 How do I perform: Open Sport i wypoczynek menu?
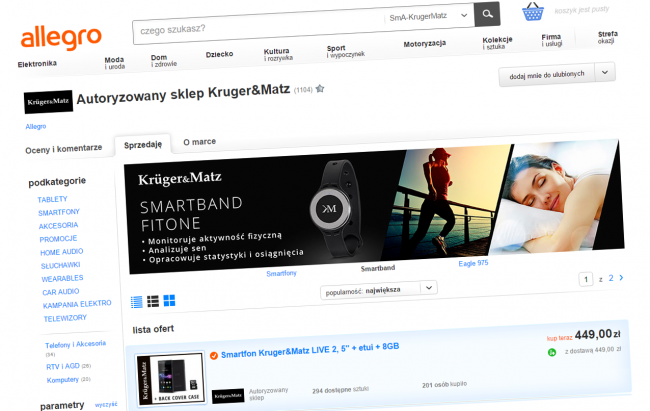pos(346,51)
